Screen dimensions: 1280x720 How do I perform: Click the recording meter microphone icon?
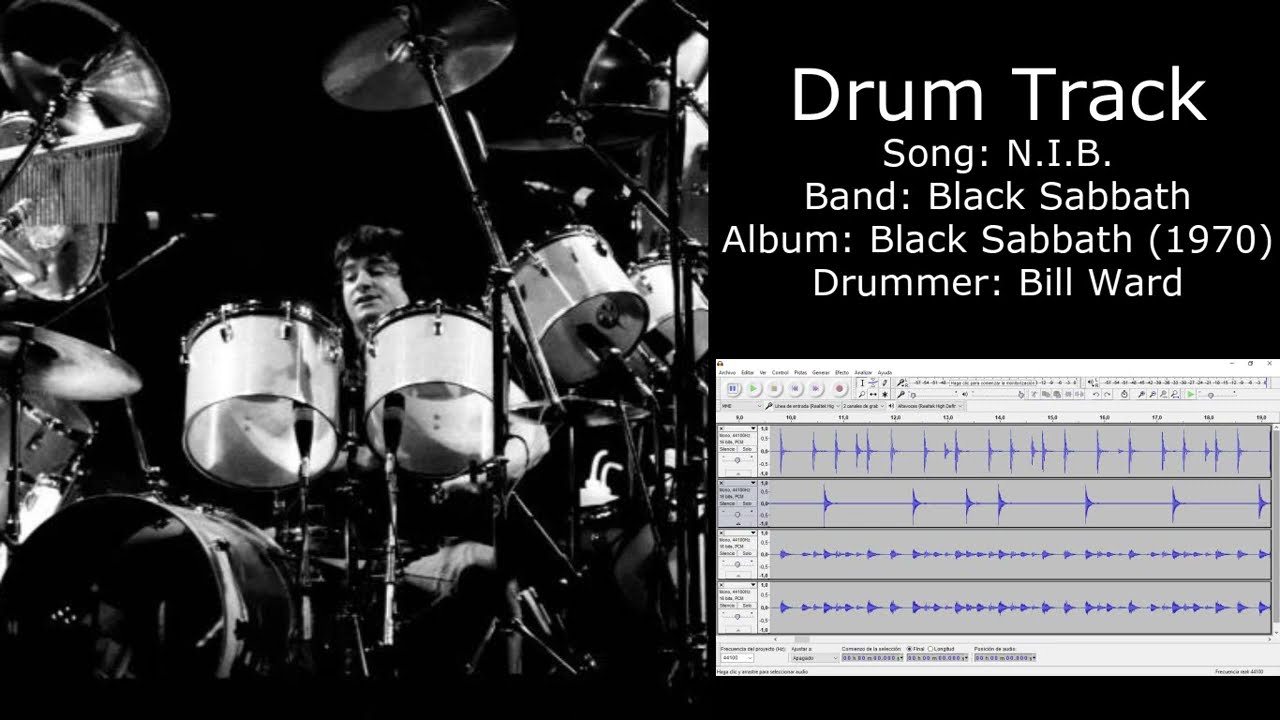(901, 383)
